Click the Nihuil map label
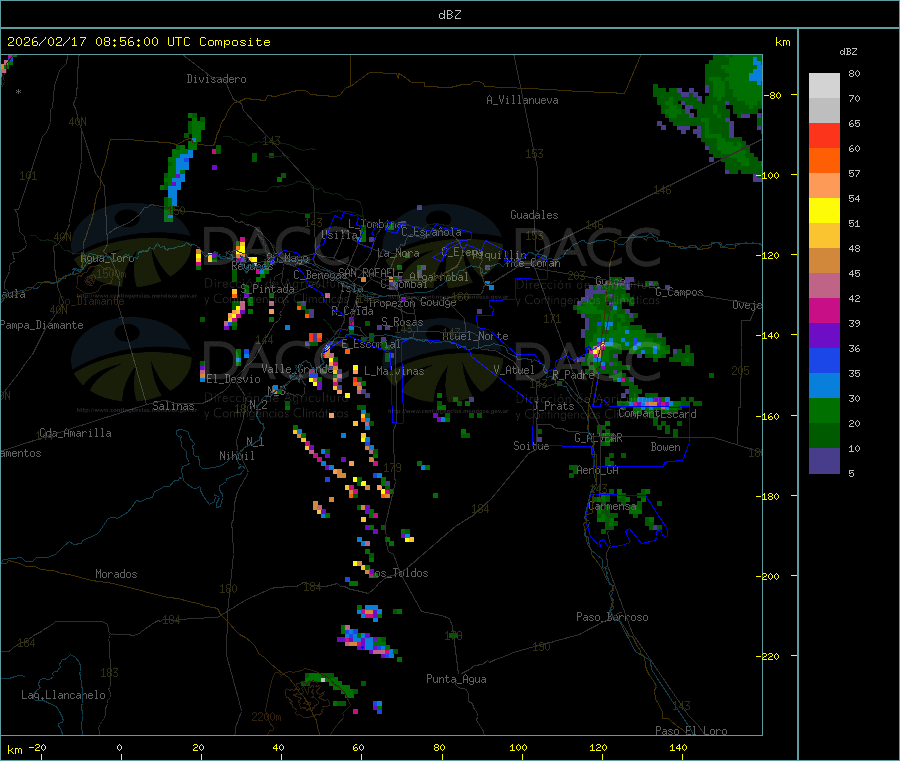This screenshot has width=900, height=761. point(236,456)
